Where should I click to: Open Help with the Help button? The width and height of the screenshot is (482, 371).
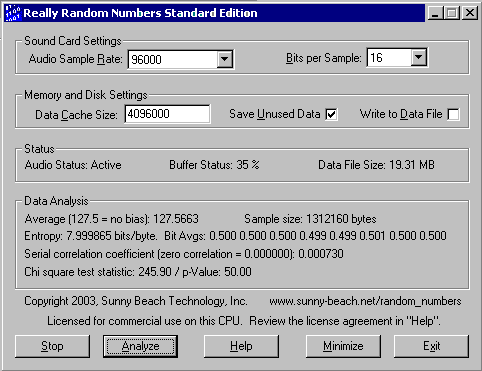[241, 346]
